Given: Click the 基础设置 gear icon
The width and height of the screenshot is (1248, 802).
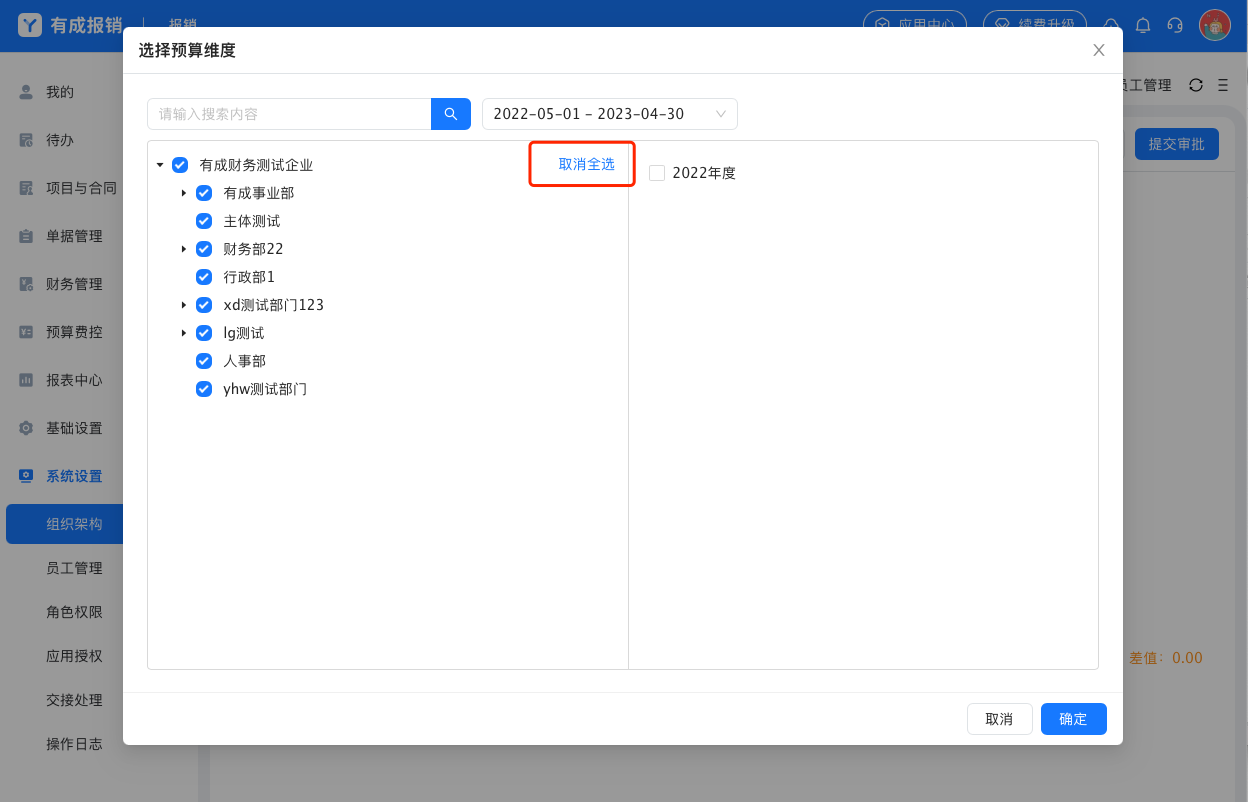Looking at the screenshot, I should click(27, 428).
